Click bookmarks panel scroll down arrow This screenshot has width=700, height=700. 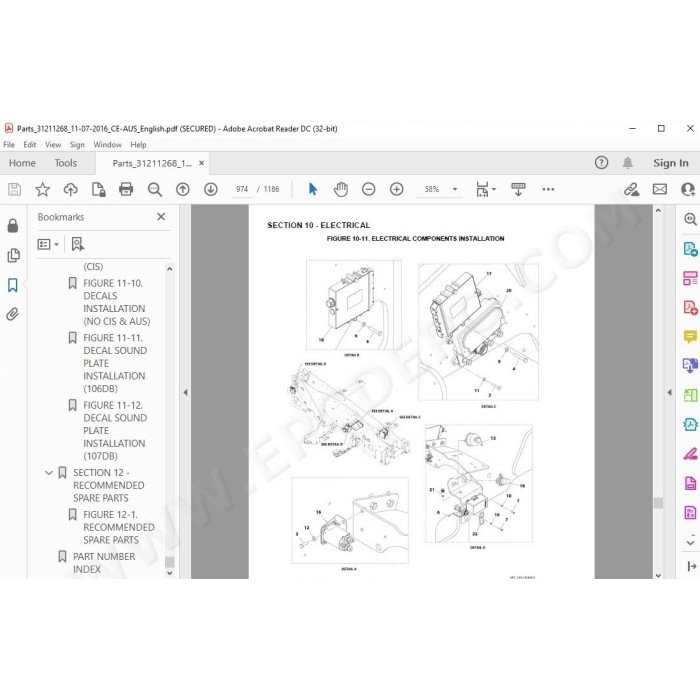pyautogui.click(x=170, y=573)
